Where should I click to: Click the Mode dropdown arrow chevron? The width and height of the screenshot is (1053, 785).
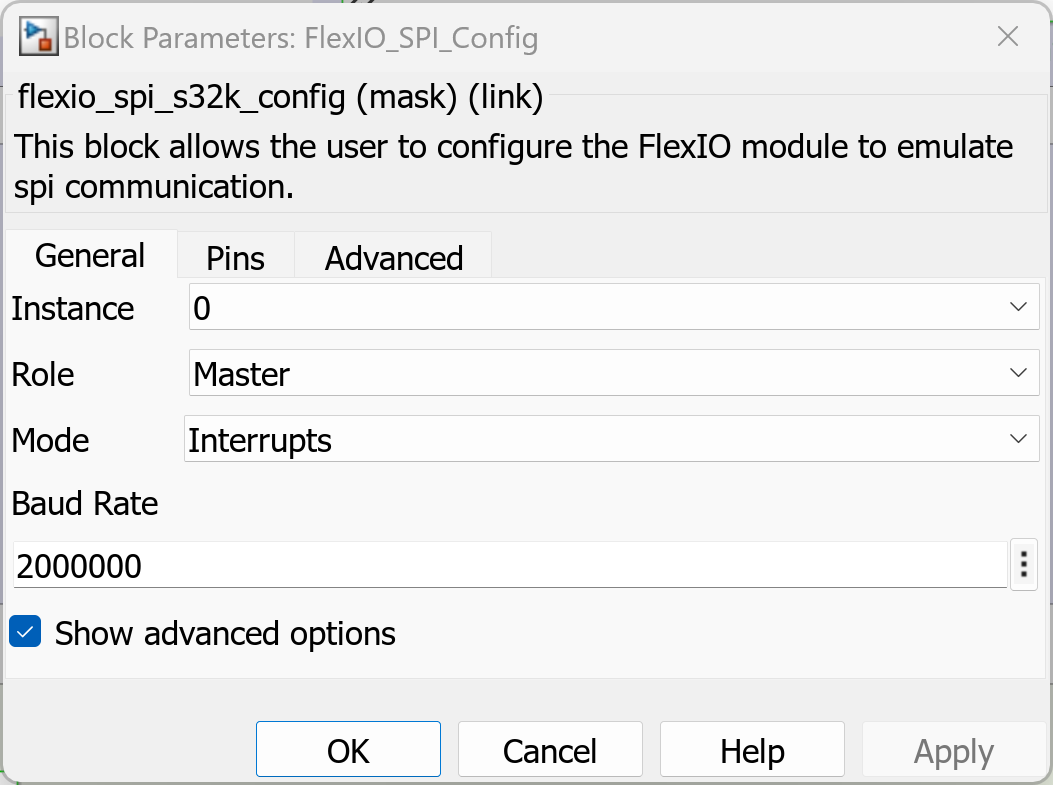click(1018, 440)
